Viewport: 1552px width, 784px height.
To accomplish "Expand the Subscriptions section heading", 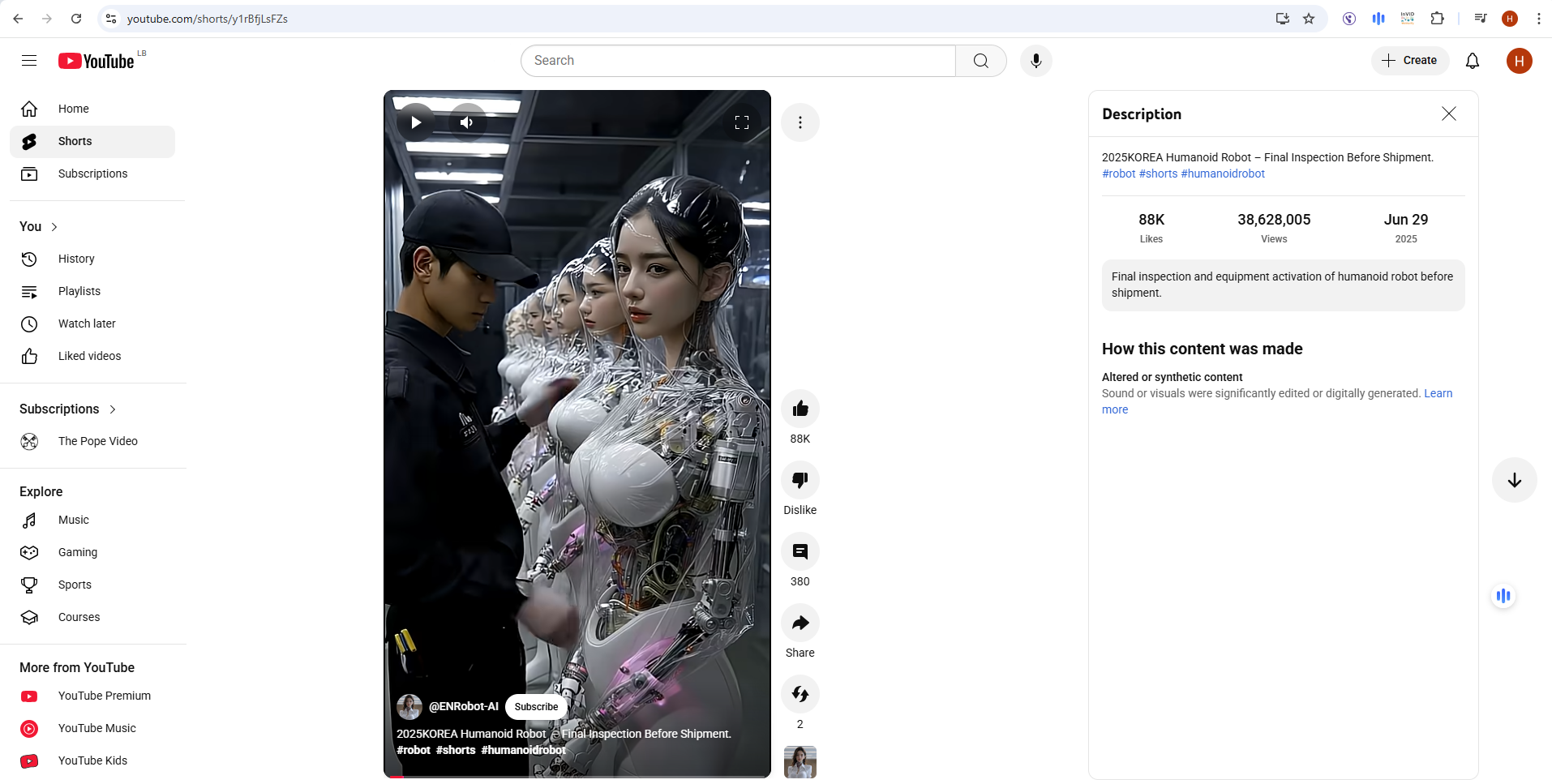I will 68,409.
